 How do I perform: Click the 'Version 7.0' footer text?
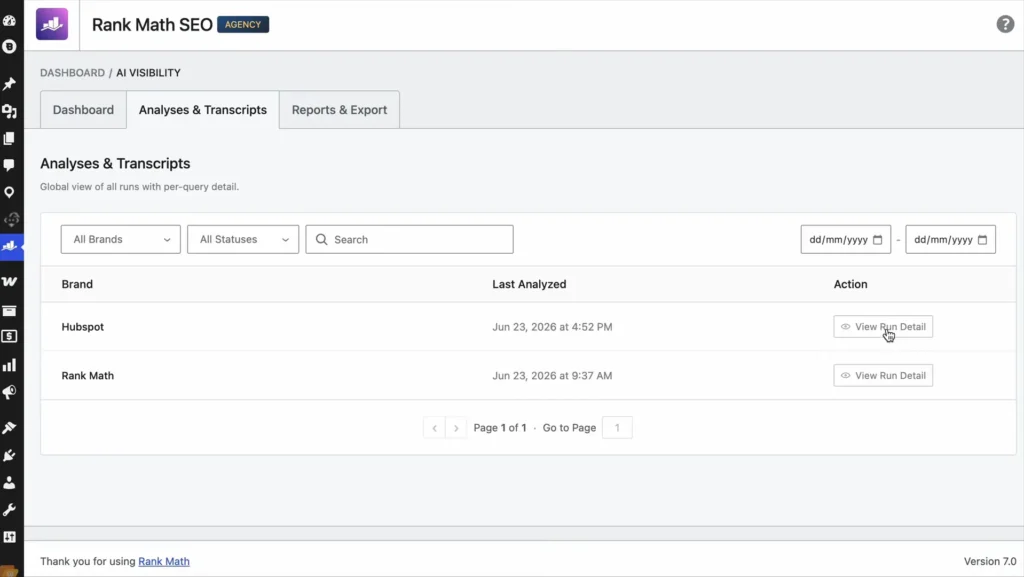click(990, 561)
